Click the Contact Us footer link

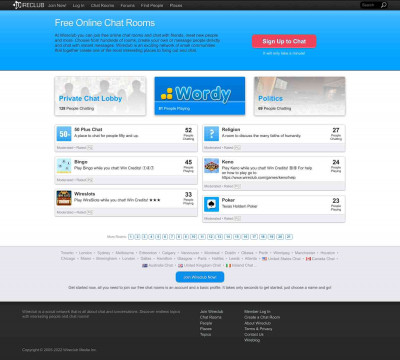(x=254, y=334)
